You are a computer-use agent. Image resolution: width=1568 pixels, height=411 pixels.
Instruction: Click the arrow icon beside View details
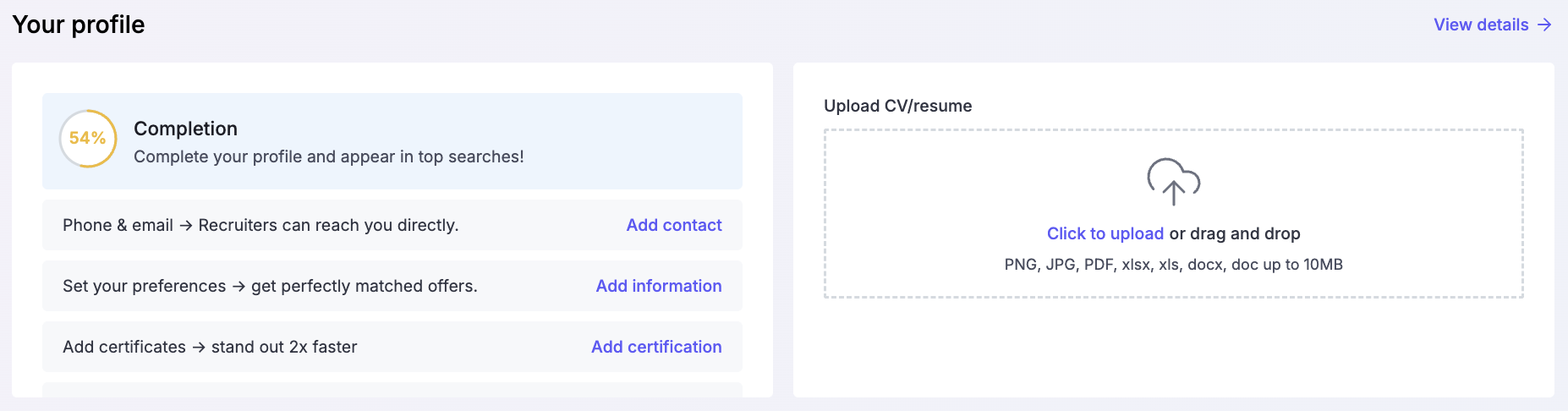[1544, 25]
